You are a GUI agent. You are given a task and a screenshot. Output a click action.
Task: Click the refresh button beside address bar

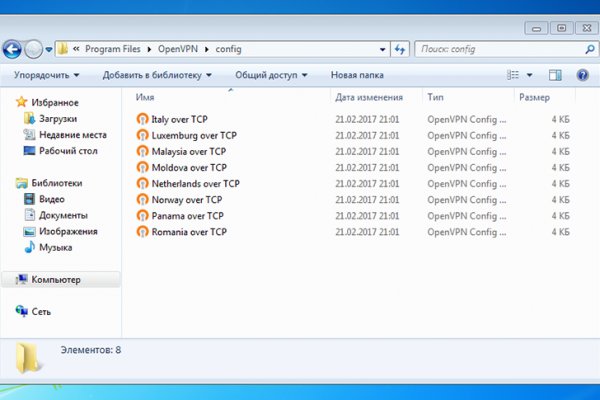point(400,48)
